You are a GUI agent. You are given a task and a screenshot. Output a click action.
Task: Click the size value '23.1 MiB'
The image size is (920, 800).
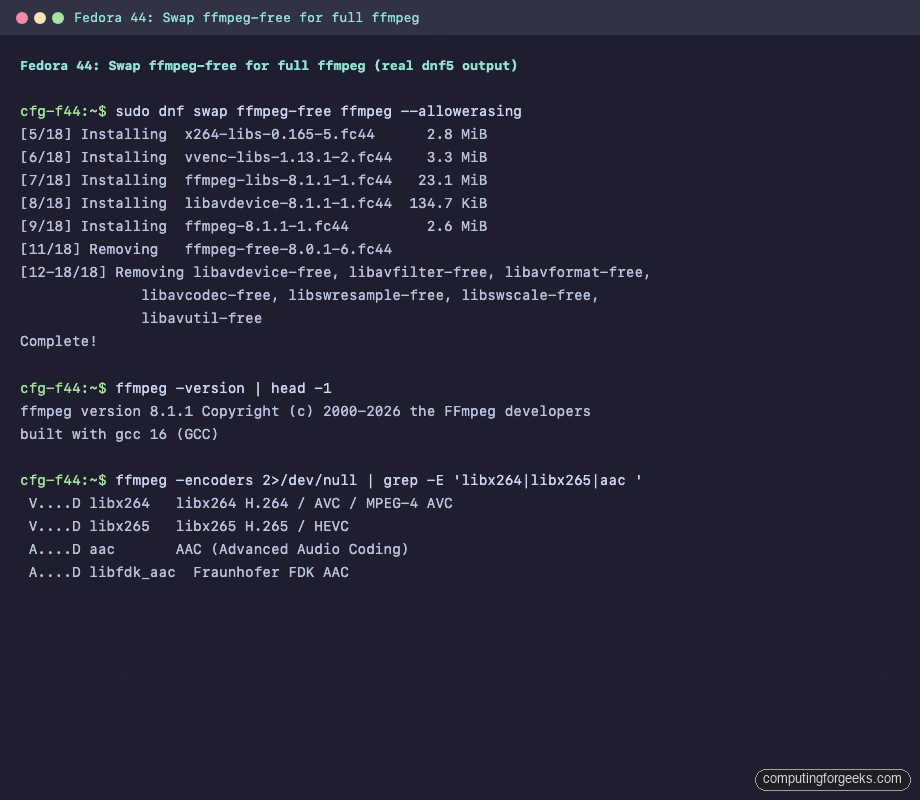click(452, 180)
